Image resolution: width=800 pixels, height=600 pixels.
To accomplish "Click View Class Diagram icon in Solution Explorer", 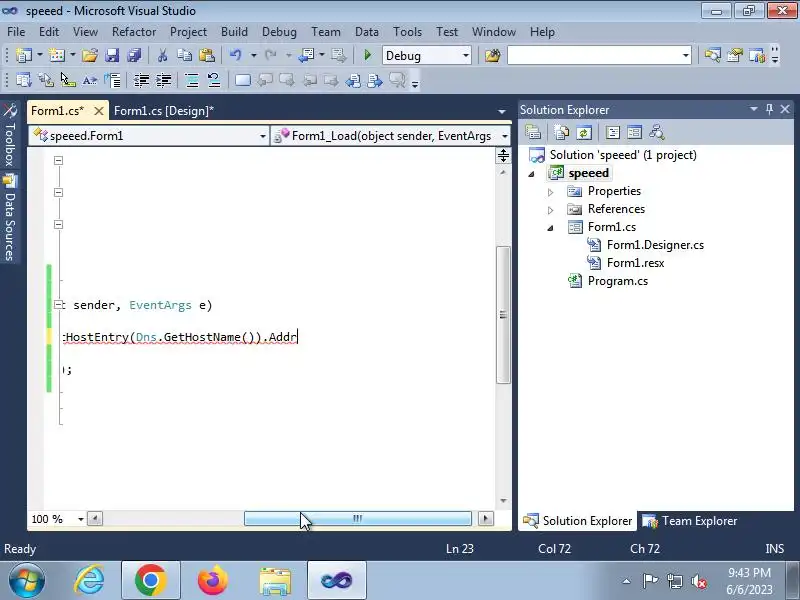I will pyautogui.click(x=657, y=133).
